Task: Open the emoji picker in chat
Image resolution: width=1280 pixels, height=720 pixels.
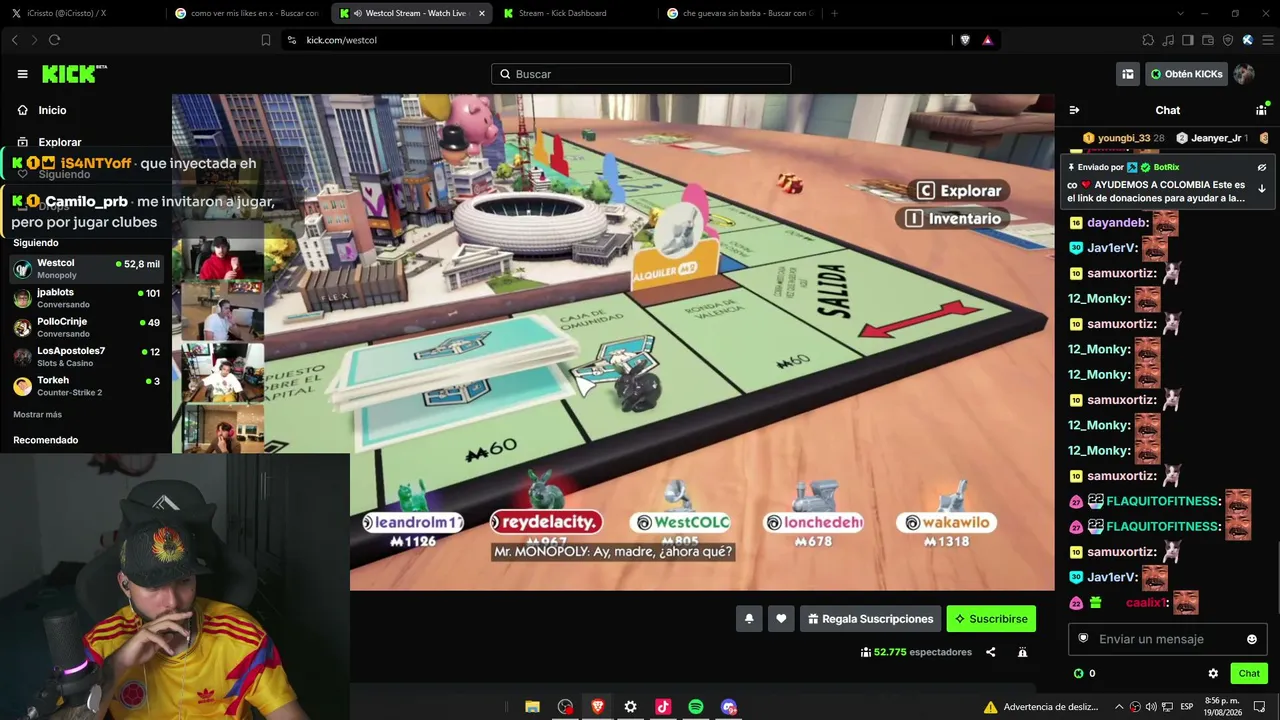Action: tap(1252, 639)
